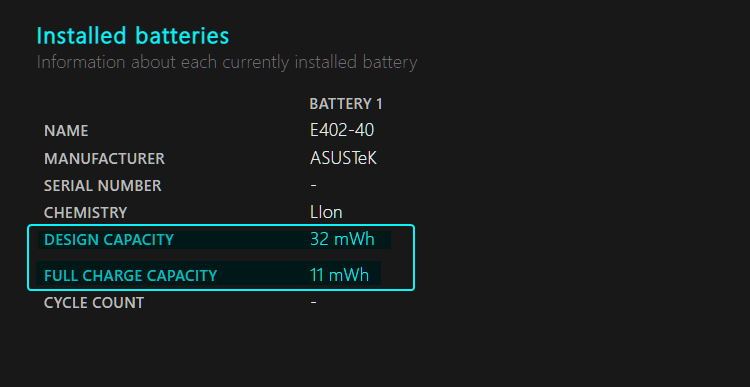This screenshot has width=750, height=387.
Task: Select the 11 mWh full charge value
Action: click(x=339, y=275)
